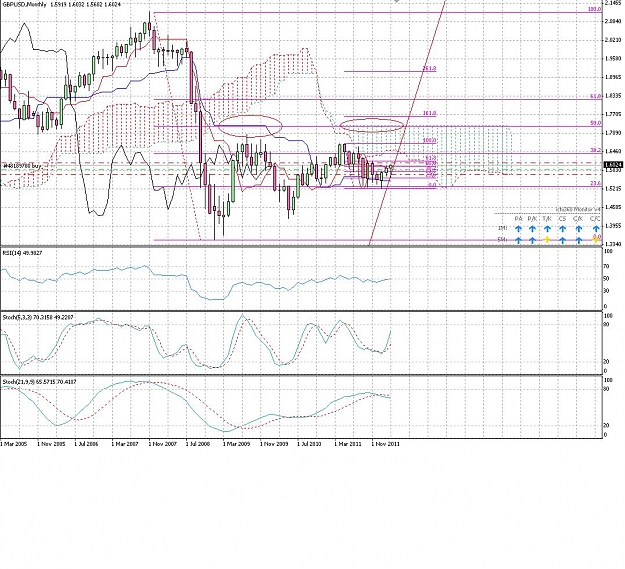
Task: Select the PA column header in monitor panel
Action: point(518,219)
